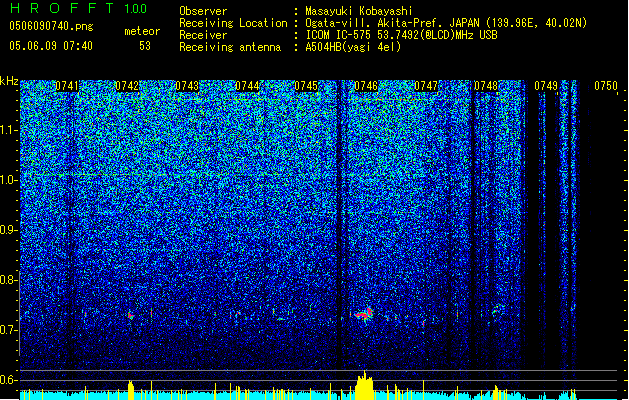Click the 0.8 frequency axis label
629x400 pixels.
click(x=9, y=280)
